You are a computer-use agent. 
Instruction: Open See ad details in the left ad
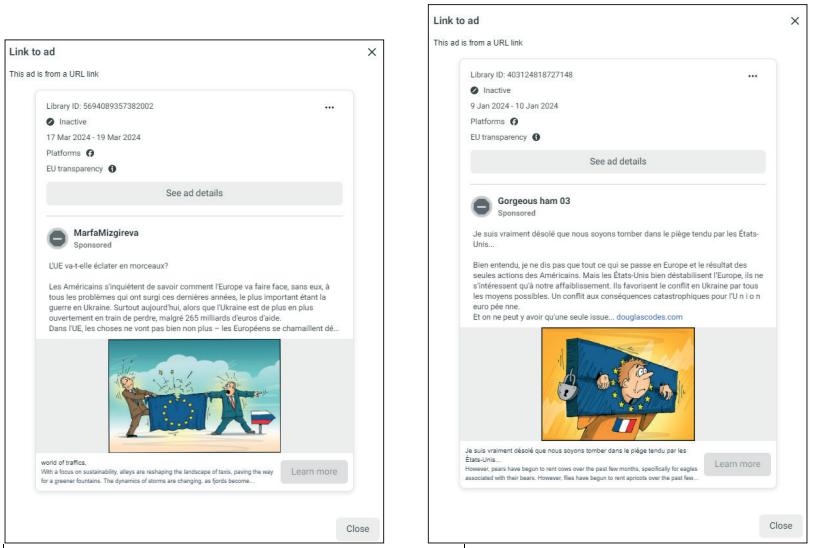tap(194, 193)
